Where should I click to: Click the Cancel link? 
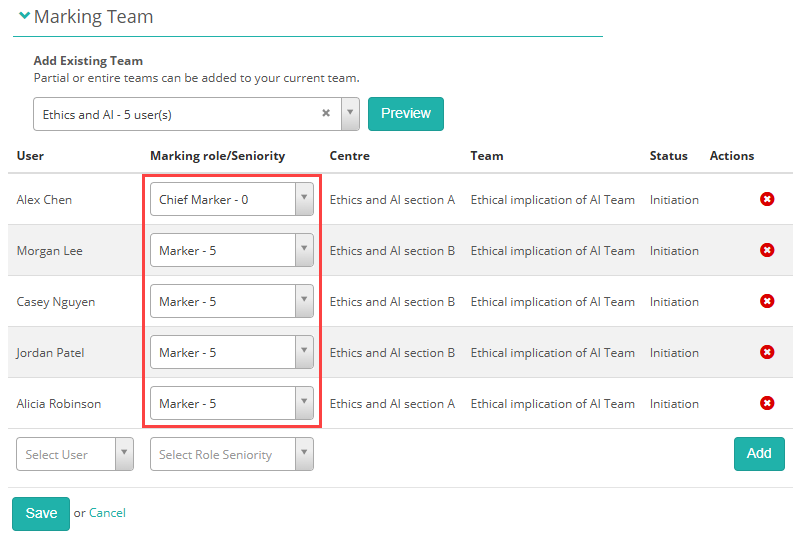[107, 513]
